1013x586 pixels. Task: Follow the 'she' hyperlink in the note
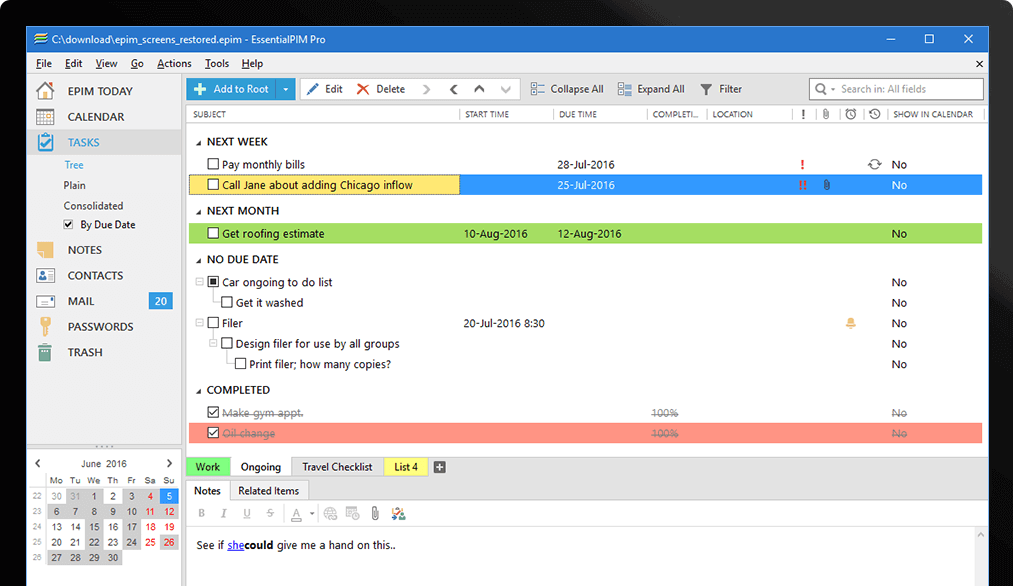tap(236, 545)
